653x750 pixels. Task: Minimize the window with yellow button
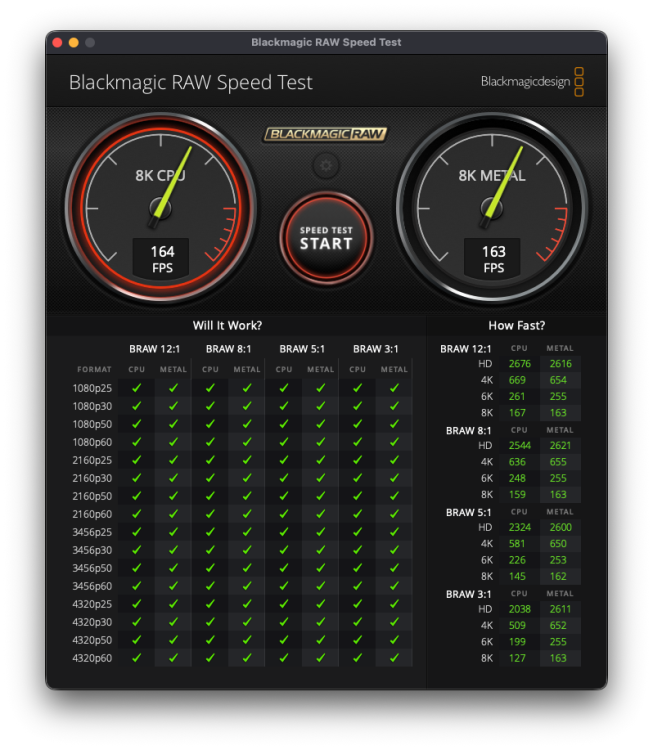tap(74, 43)
